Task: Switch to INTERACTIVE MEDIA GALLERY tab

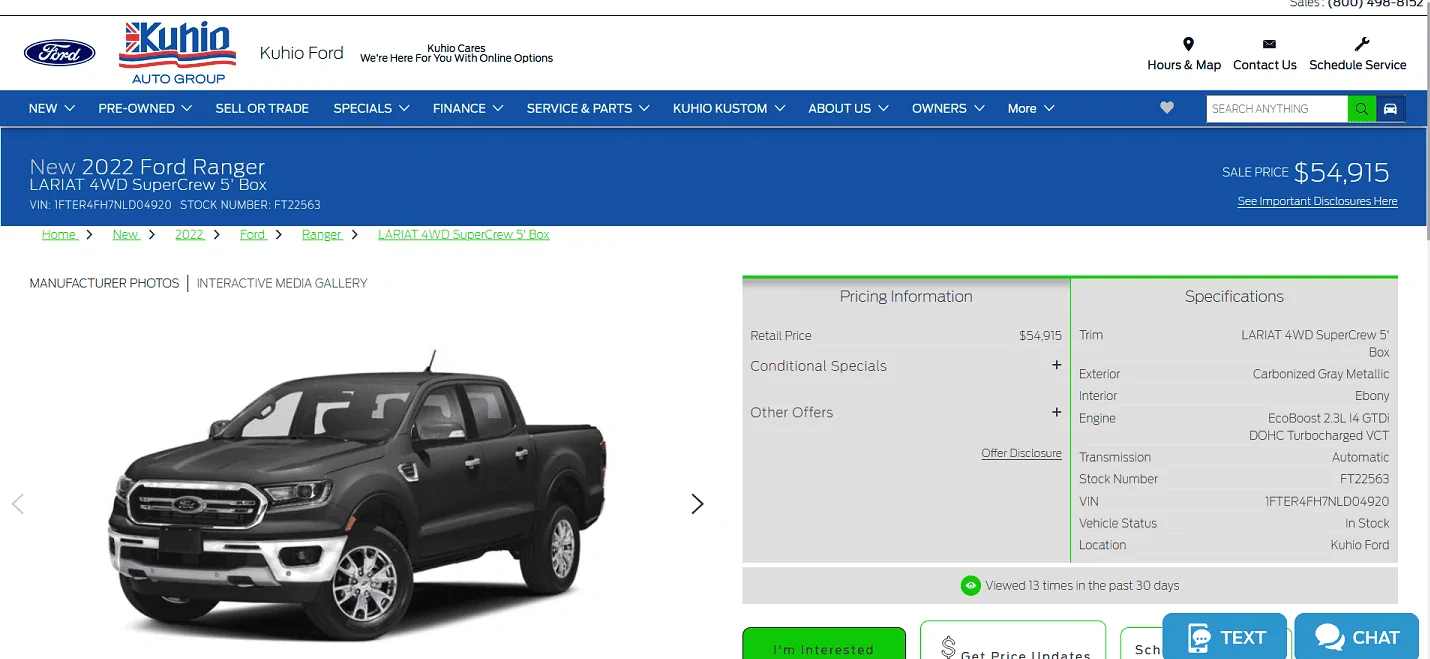Action: [x=282, y=283]
